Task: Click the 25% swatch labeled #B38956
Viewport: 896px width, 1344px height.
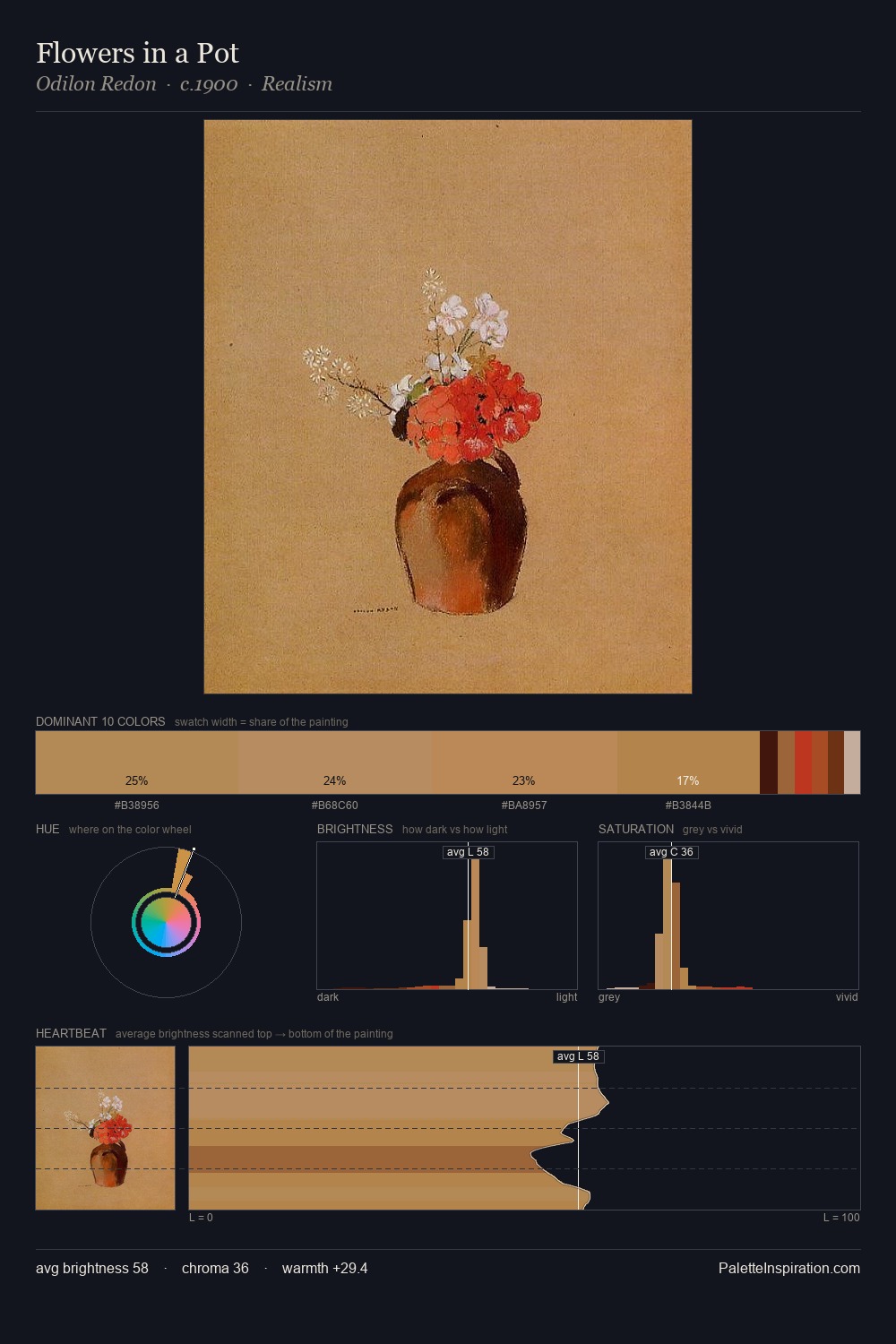Action: pos(137,762)
